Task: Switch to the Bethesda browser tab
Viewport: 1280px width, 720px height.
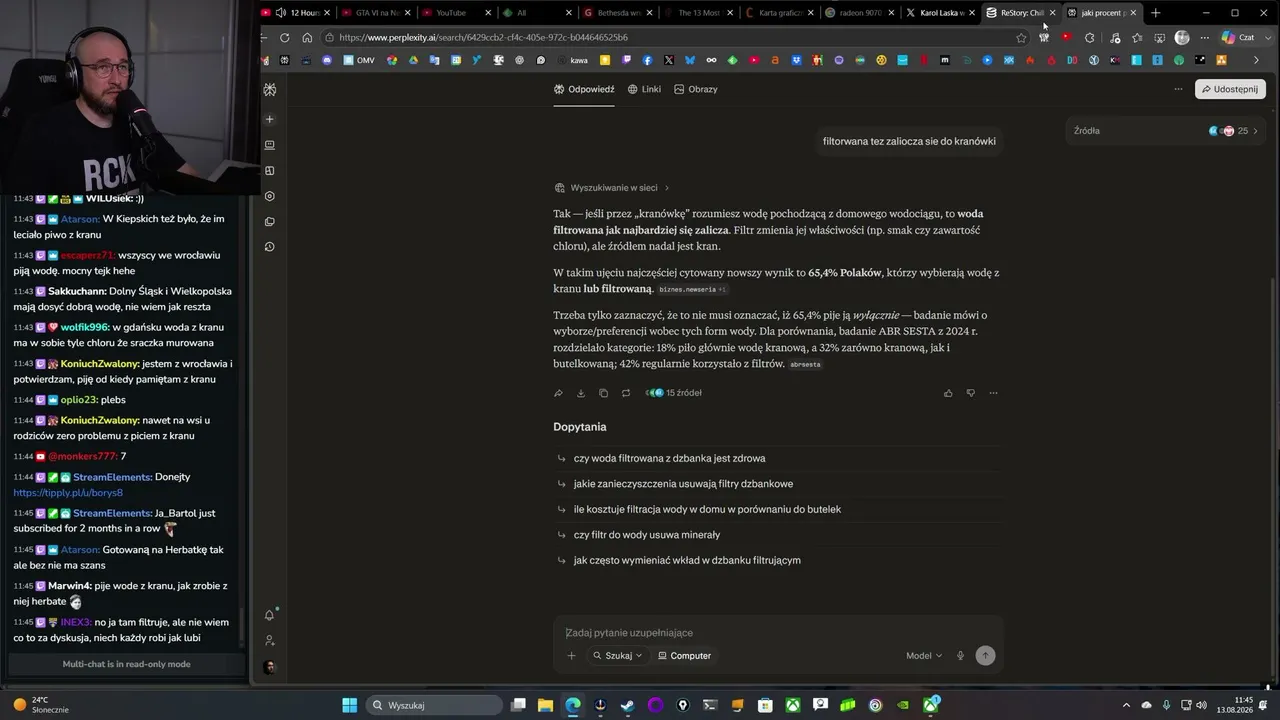Action: coord(620,13)
